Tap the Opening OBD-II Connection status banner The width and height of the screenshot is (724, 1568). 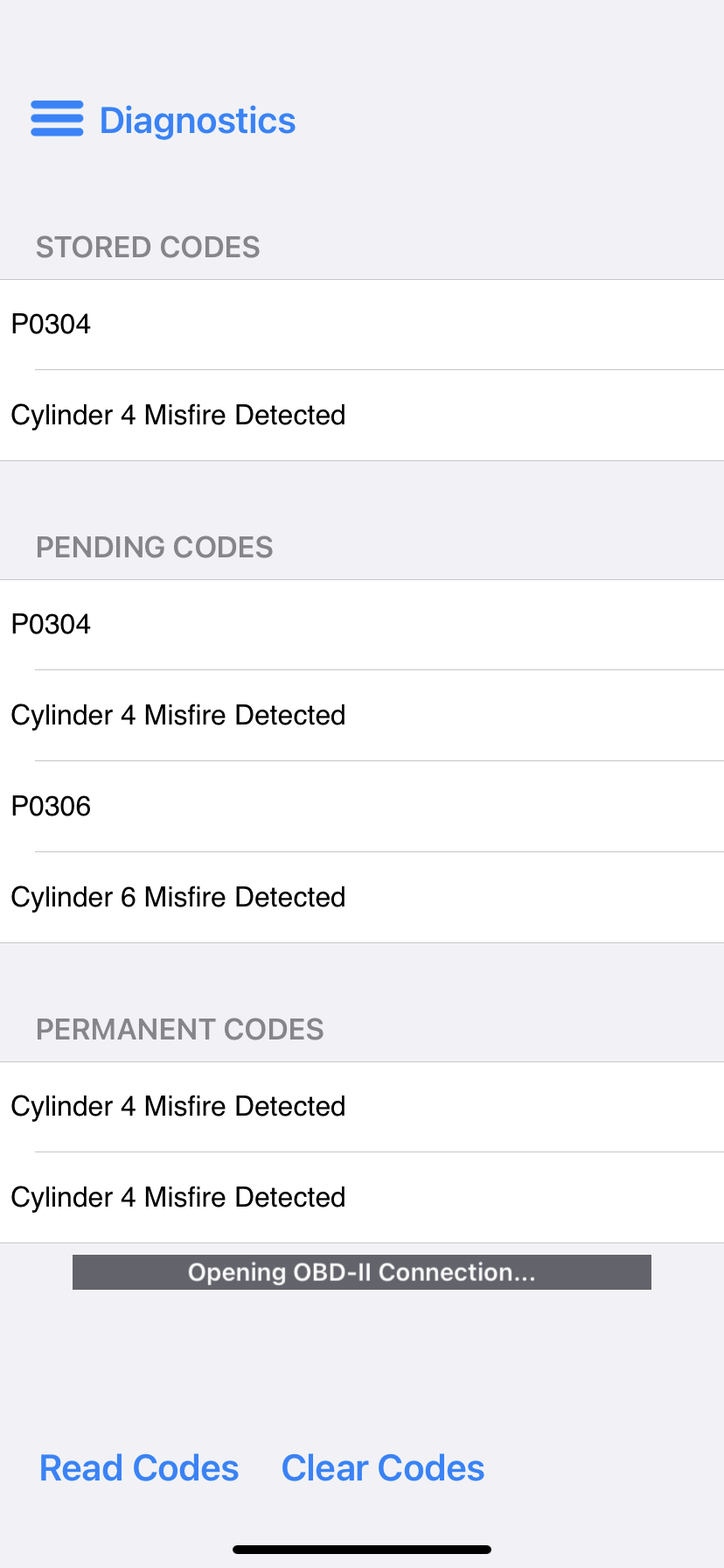(x=362, y=1272)
